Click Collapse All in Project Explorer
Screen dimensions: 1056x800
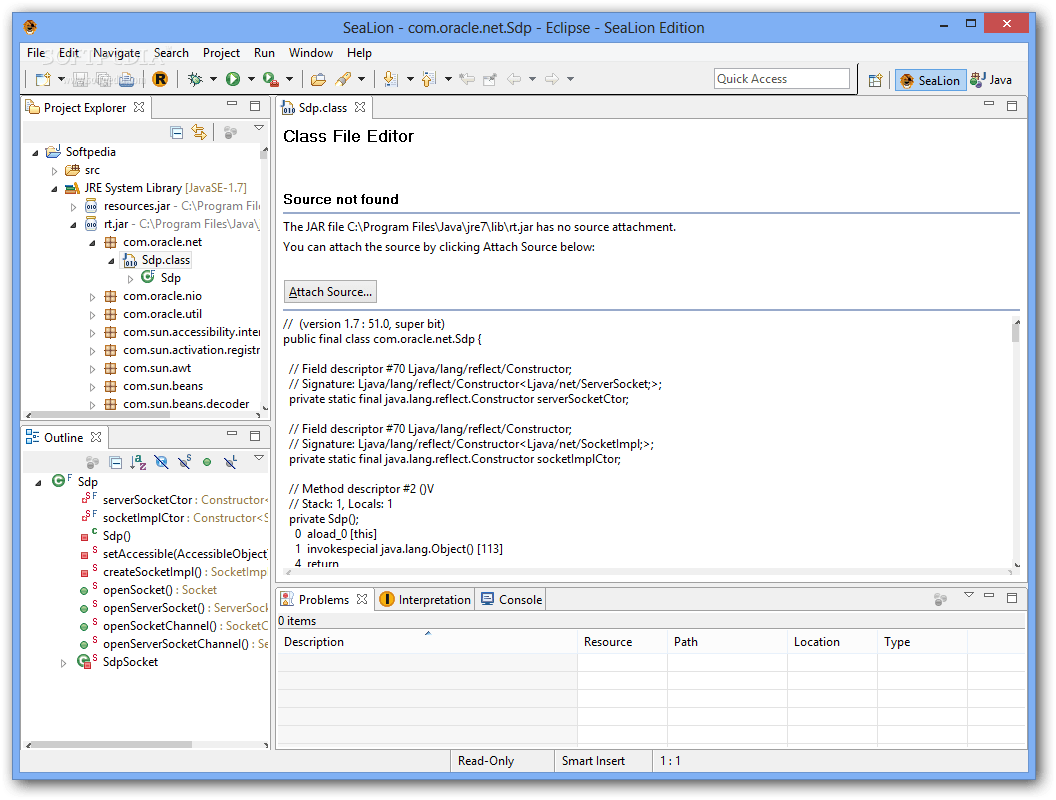(x=176, y=133)
